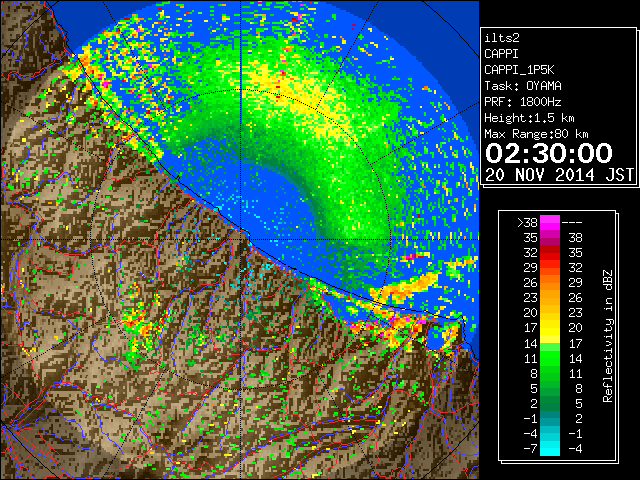The height and width of the screenshot is (480, 640).
Task: Click the magenta >38 dBZ legend swatch
Action: [550, 222]
